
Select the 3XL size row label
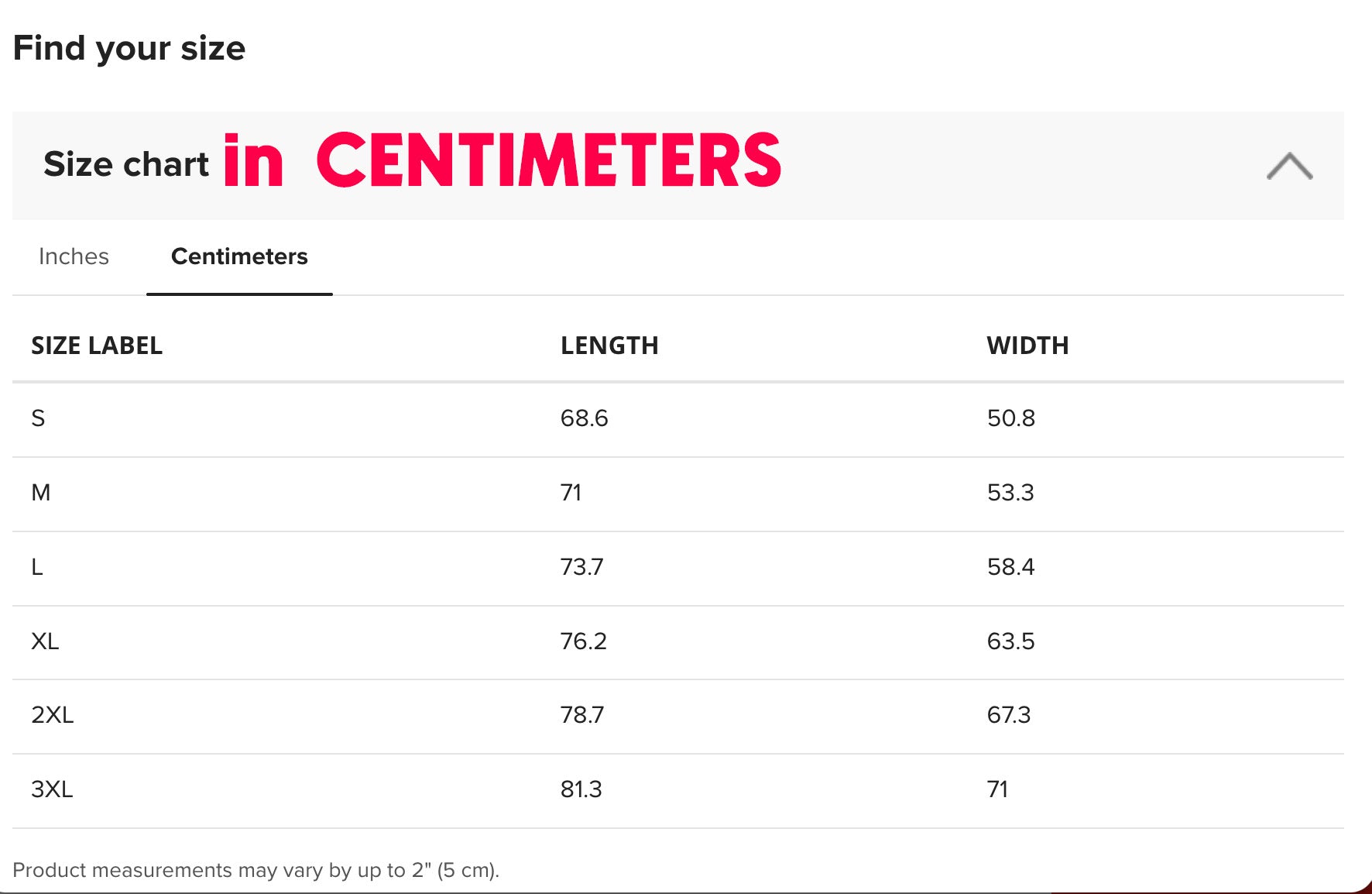click(x=52, y=789)
